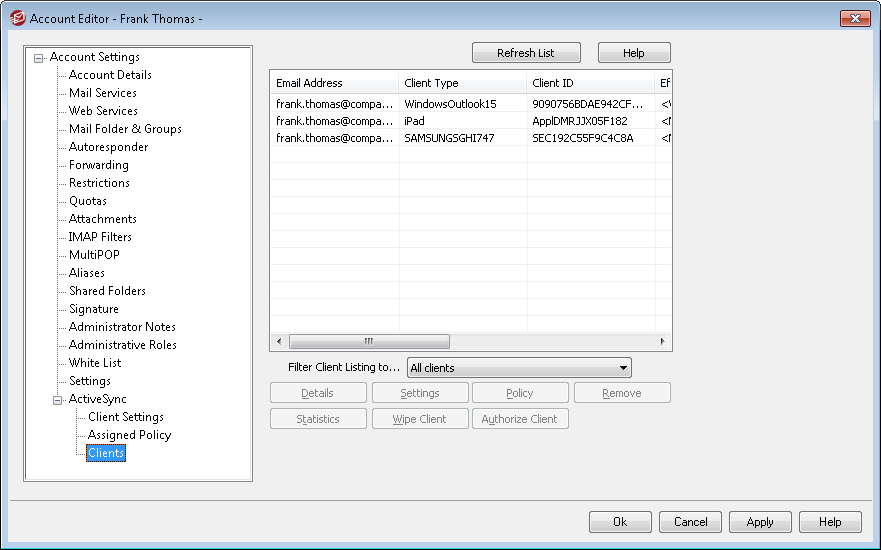
Task: Sort by the Client Type column header
Action: (462, 83)
